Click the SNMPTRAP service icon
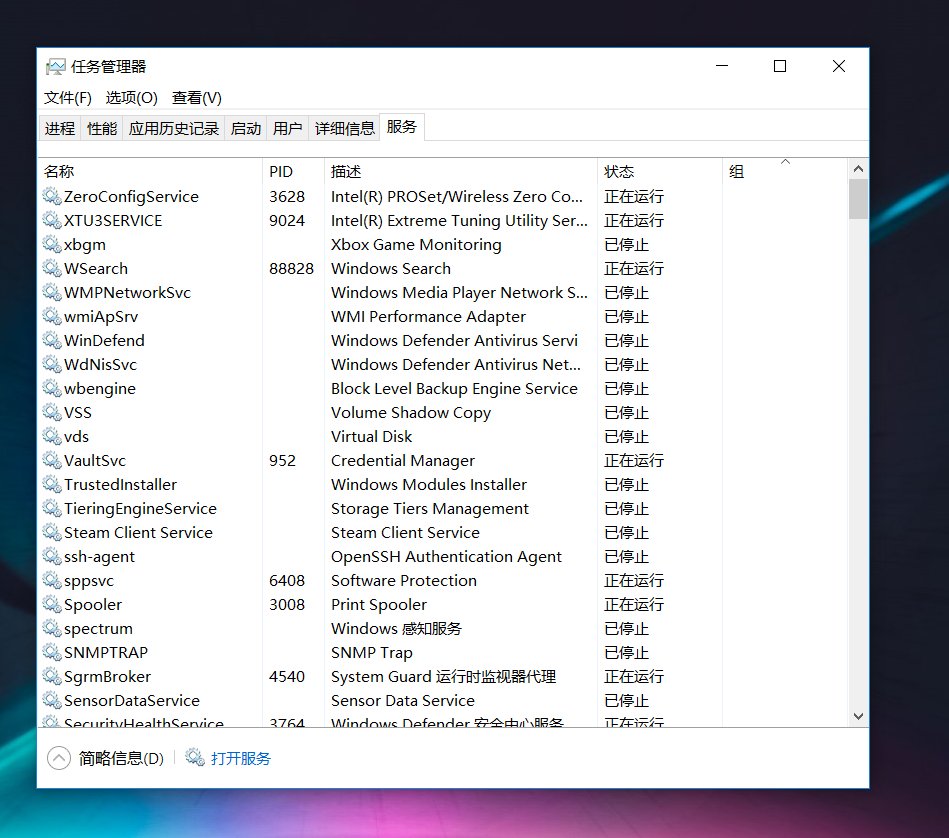Viewport: 949px width, 838px height. 52,652
